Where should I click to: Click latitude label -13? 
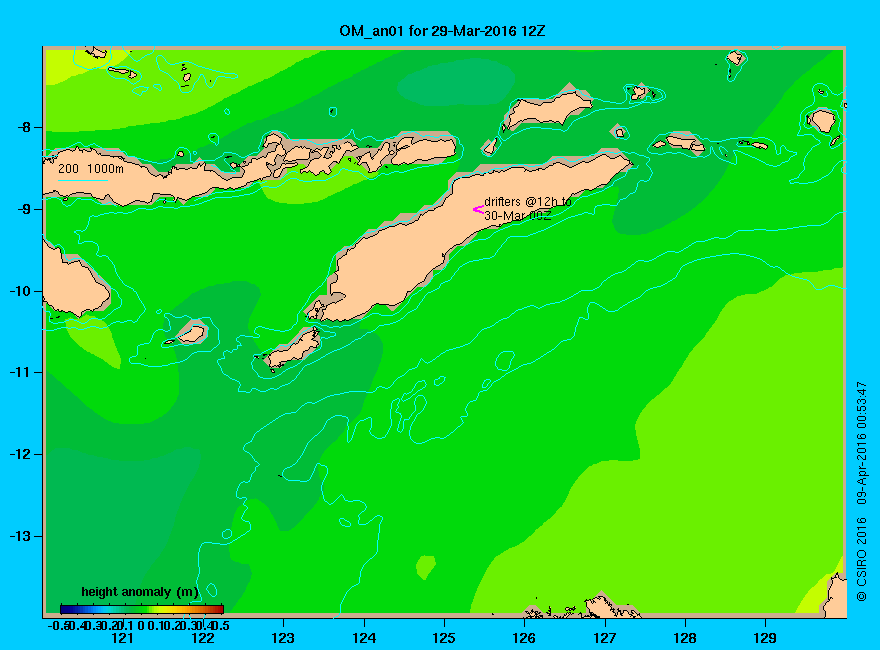coord(21,536)
